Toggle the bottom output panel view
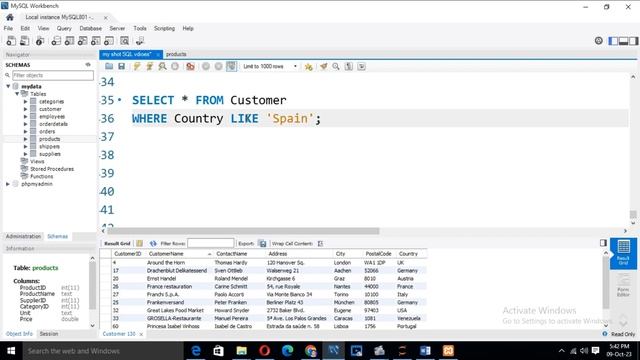This screenshot has height=360, width=640. click(x=623, y=41)
